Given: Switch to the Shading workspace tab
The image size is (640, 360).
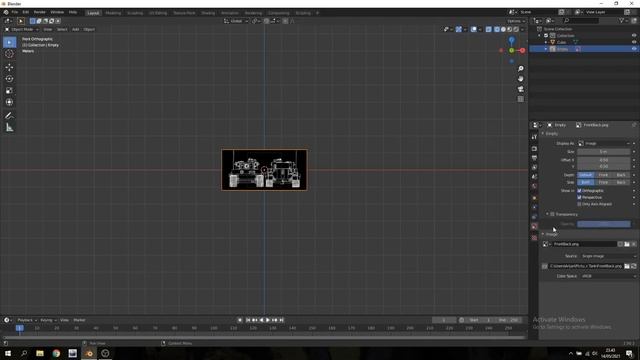Looking at the screenshot, I should 208,13.
